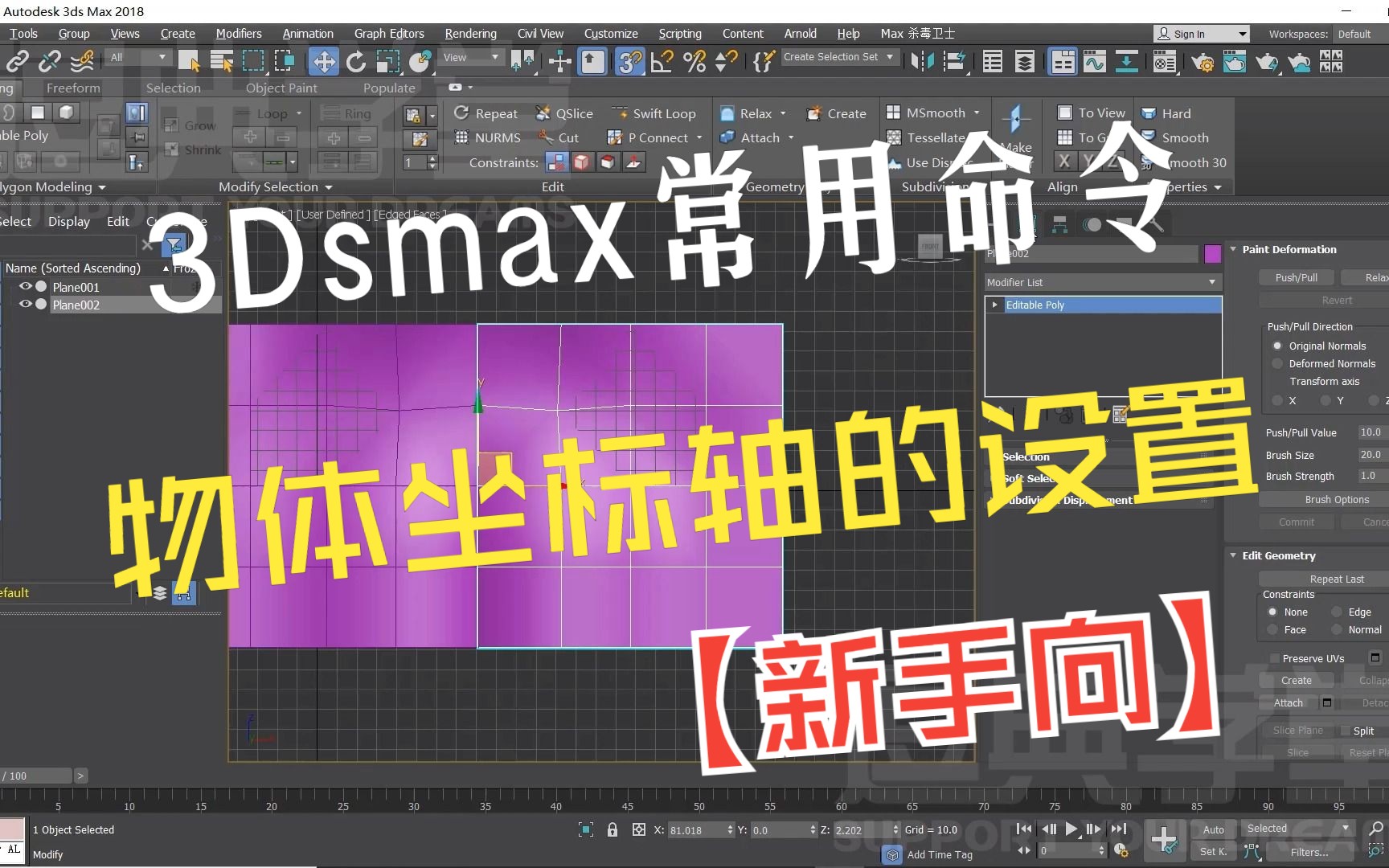This screenshot has height=868, width=1389.
Task: Click the Push/Pull button
Action: (x=1296, y=277)
